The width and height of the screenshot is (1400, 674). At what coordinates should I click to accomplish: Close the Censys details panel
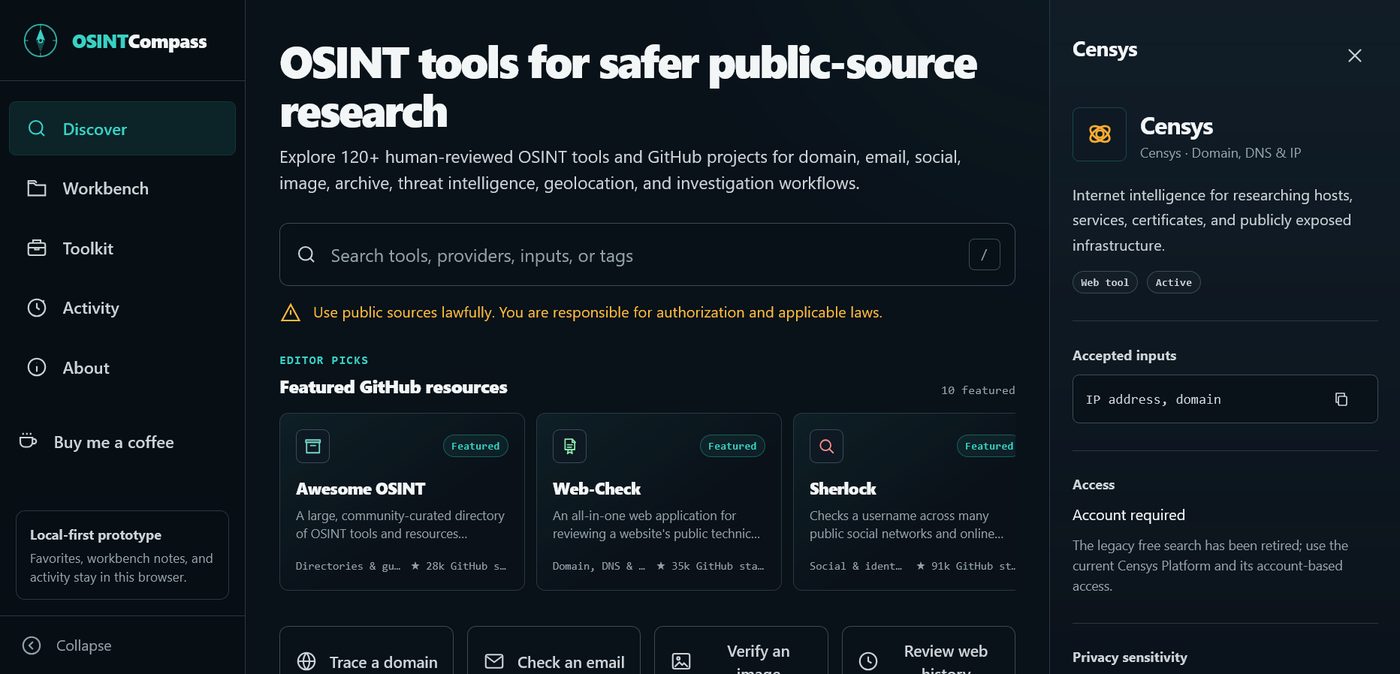[x=1355, y=56]
